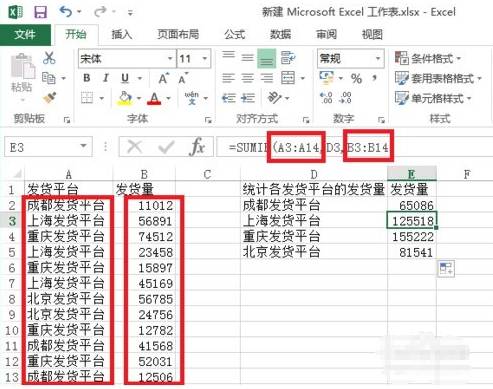493x389 pixels.
Task: Switch to the 公式 ribbon tab
Action: 234,34
